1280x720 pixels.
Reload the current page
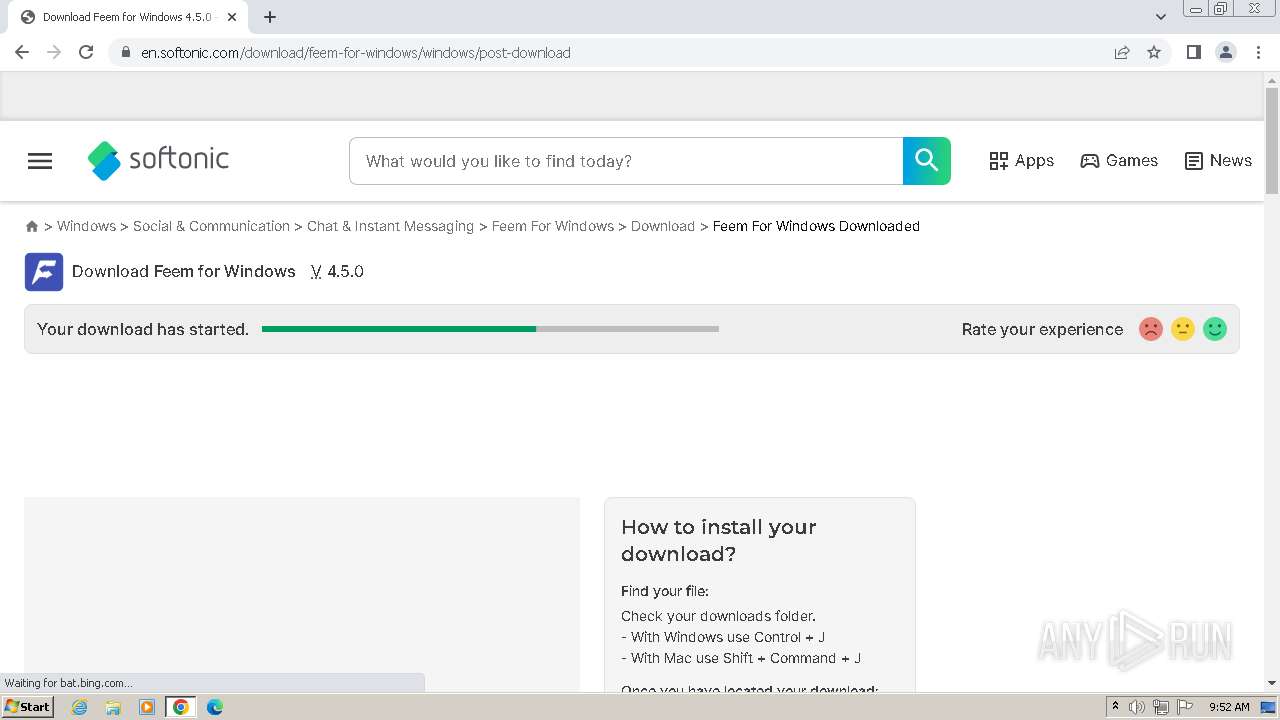pos(86,52)
